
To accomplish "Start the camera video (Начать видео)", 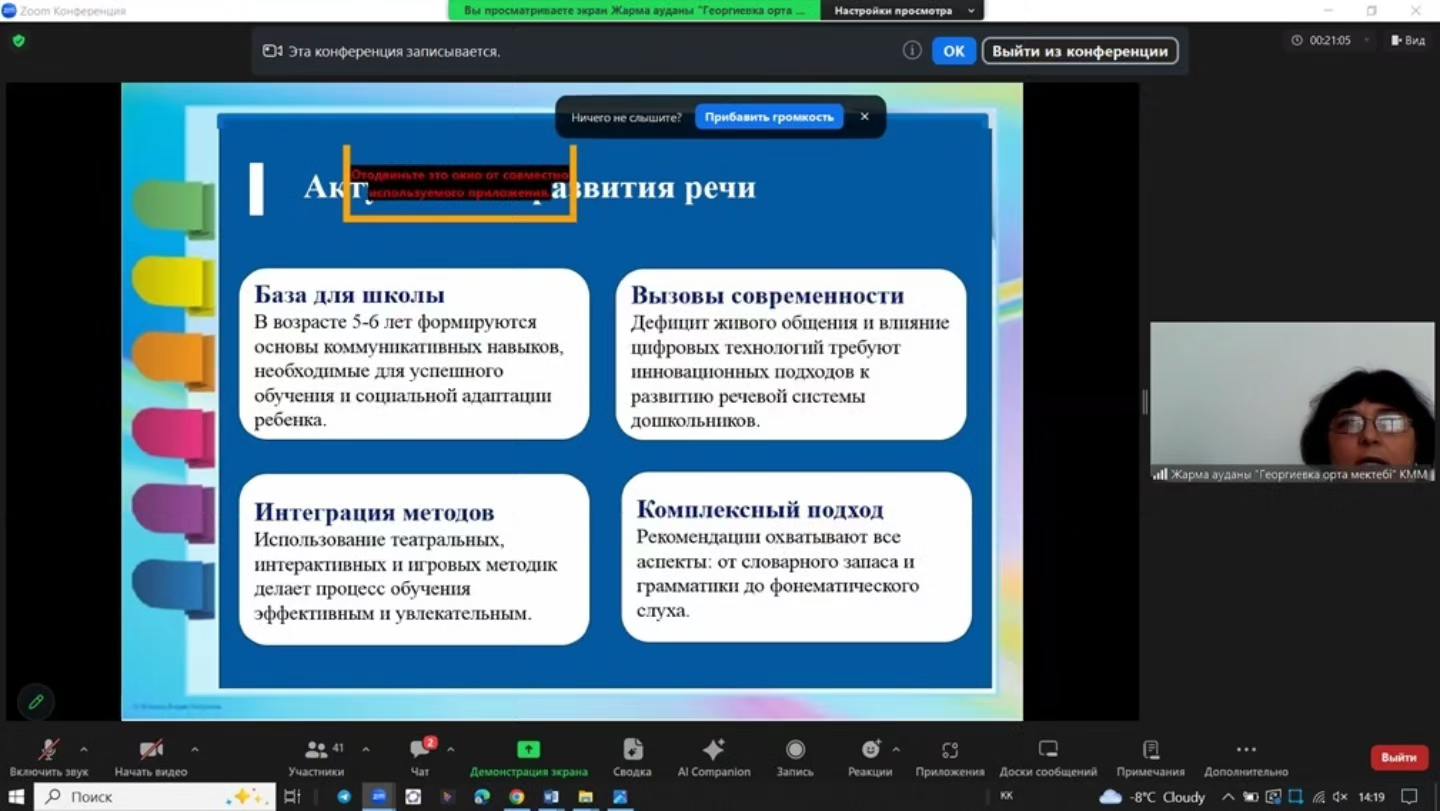I will tap(151, 750).
